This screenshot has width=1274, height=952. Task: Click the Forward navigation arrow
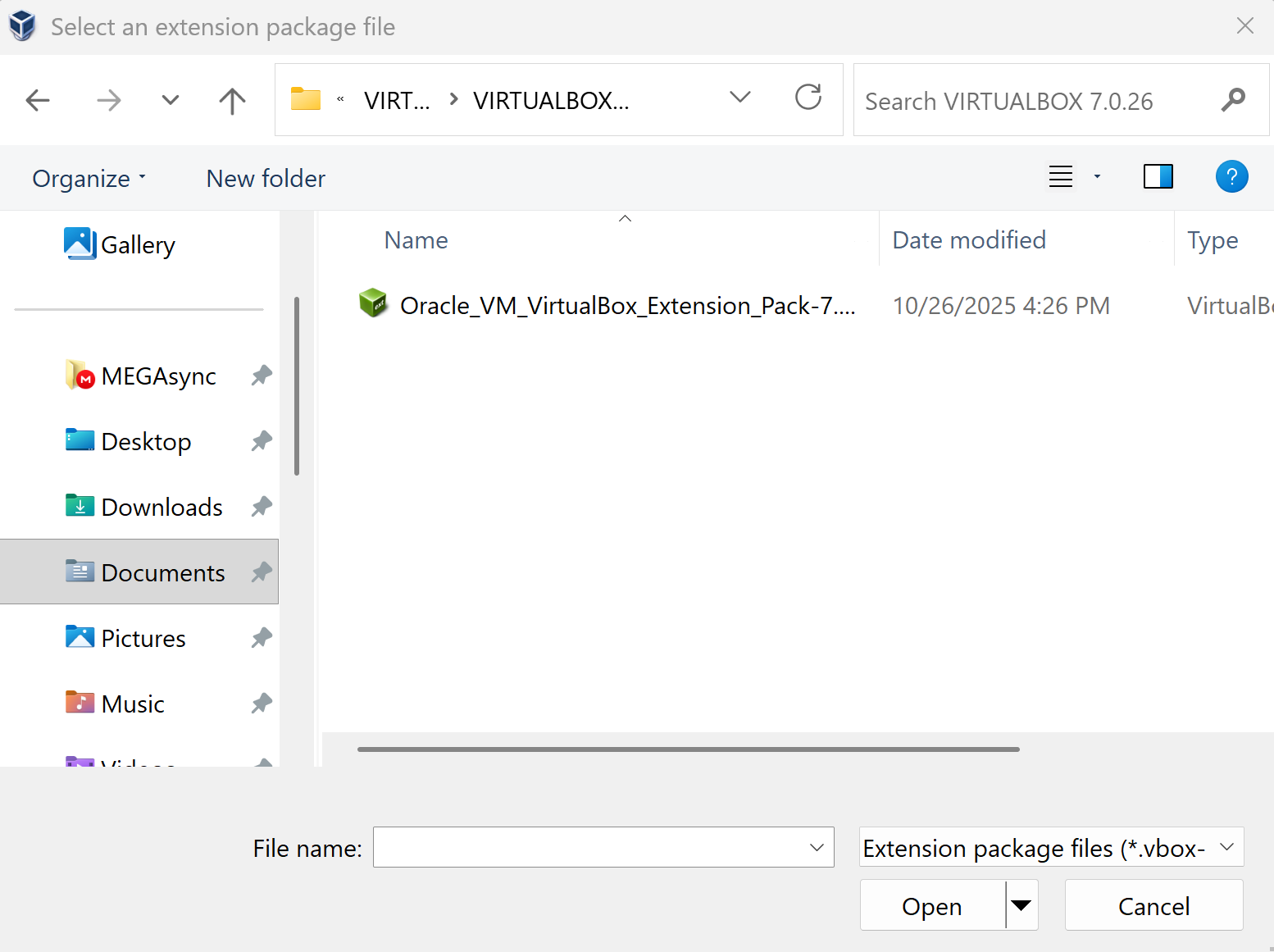[x=108, y=101]
